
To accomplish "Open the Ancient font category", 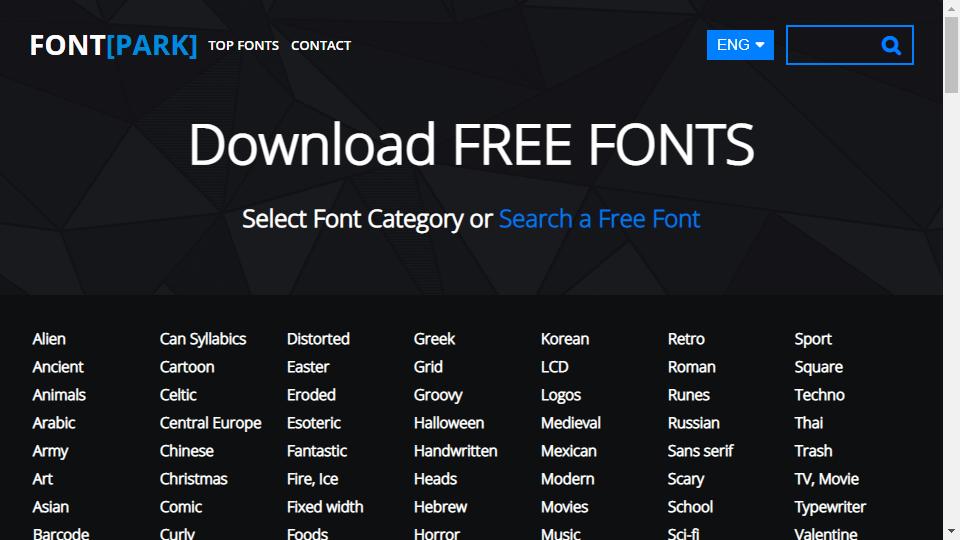I will tap(58, 367).
